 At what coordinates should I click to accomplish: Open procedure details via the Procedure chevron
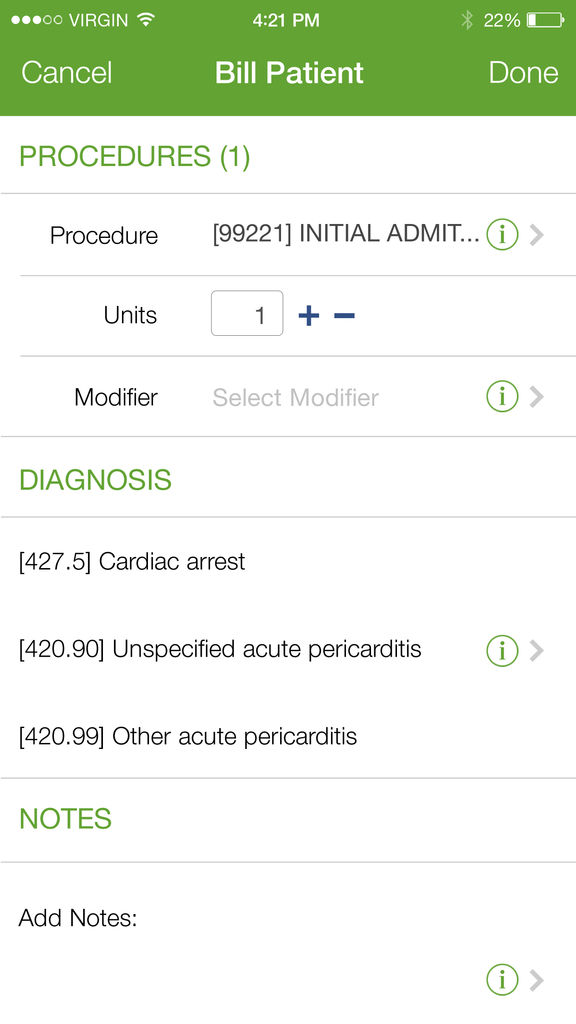[537, 235]
